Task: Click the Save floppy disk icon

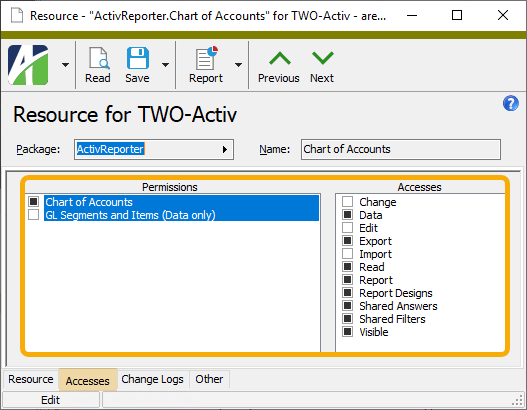Action: 137,58
